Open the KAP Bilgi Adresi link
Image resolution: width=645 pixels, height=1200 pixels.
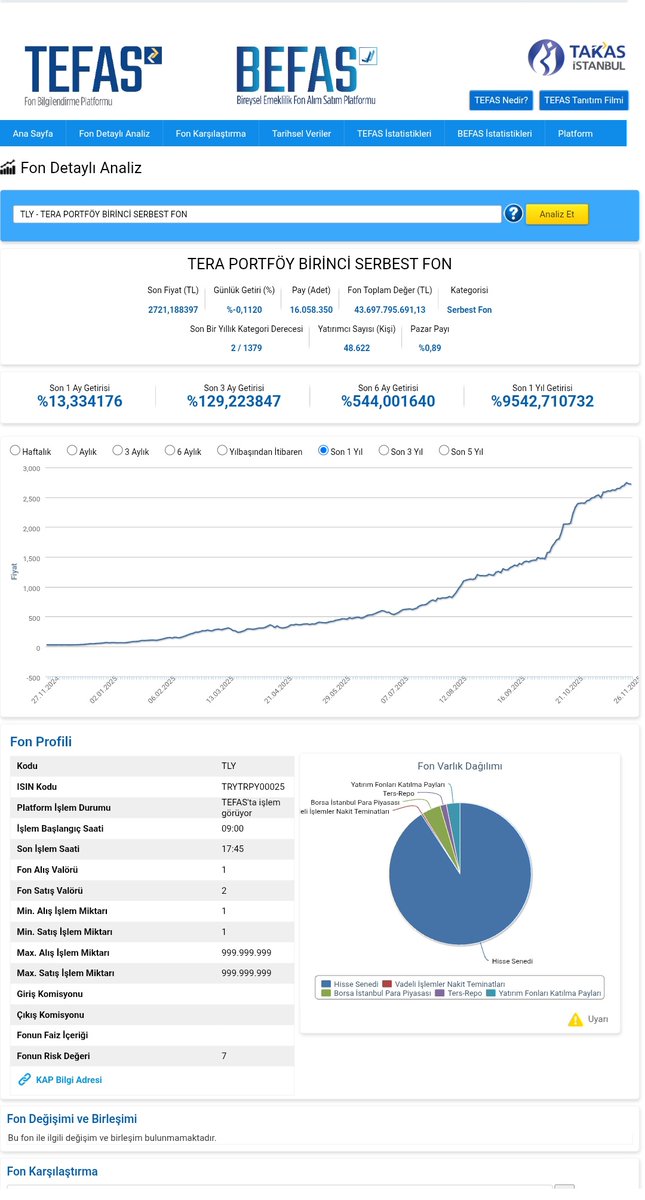point(69,1080)
